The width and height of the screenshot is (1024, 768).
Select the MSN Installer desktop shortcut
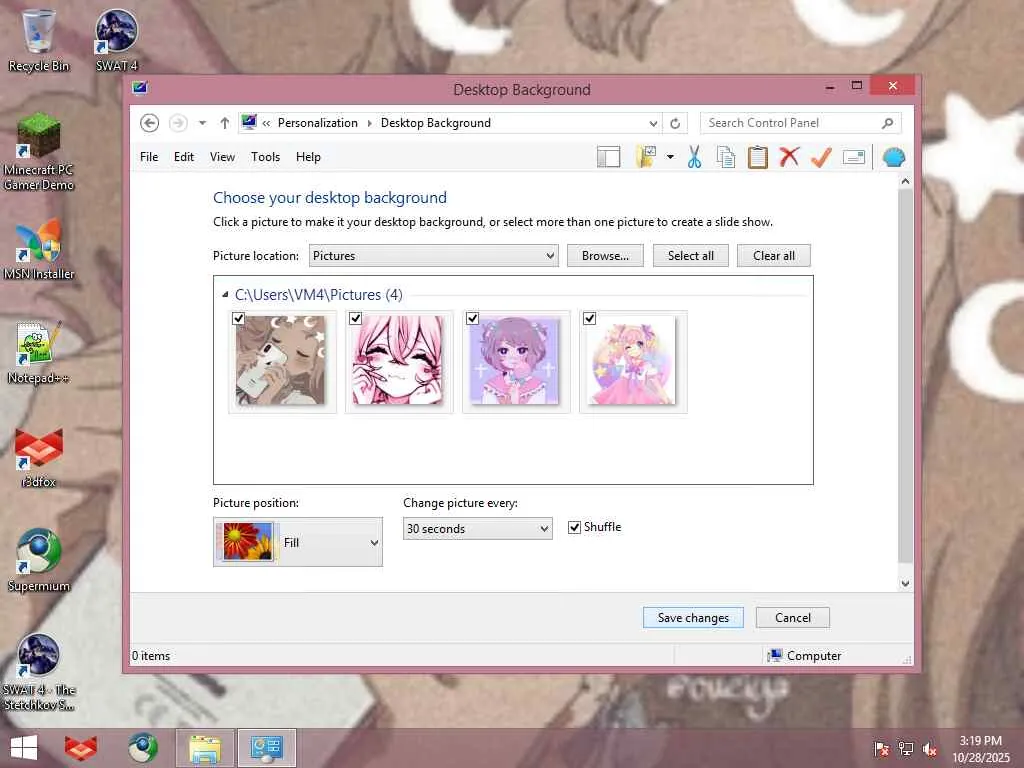click(39, 249)
